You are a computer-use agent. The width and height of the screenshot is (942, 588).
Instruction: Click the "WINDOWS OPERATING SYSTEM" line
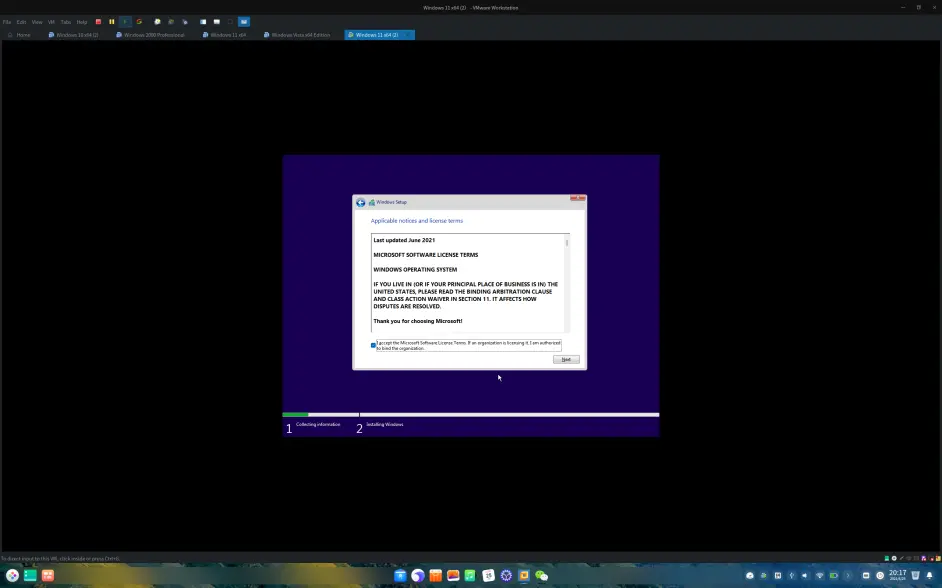click(415, 270)
